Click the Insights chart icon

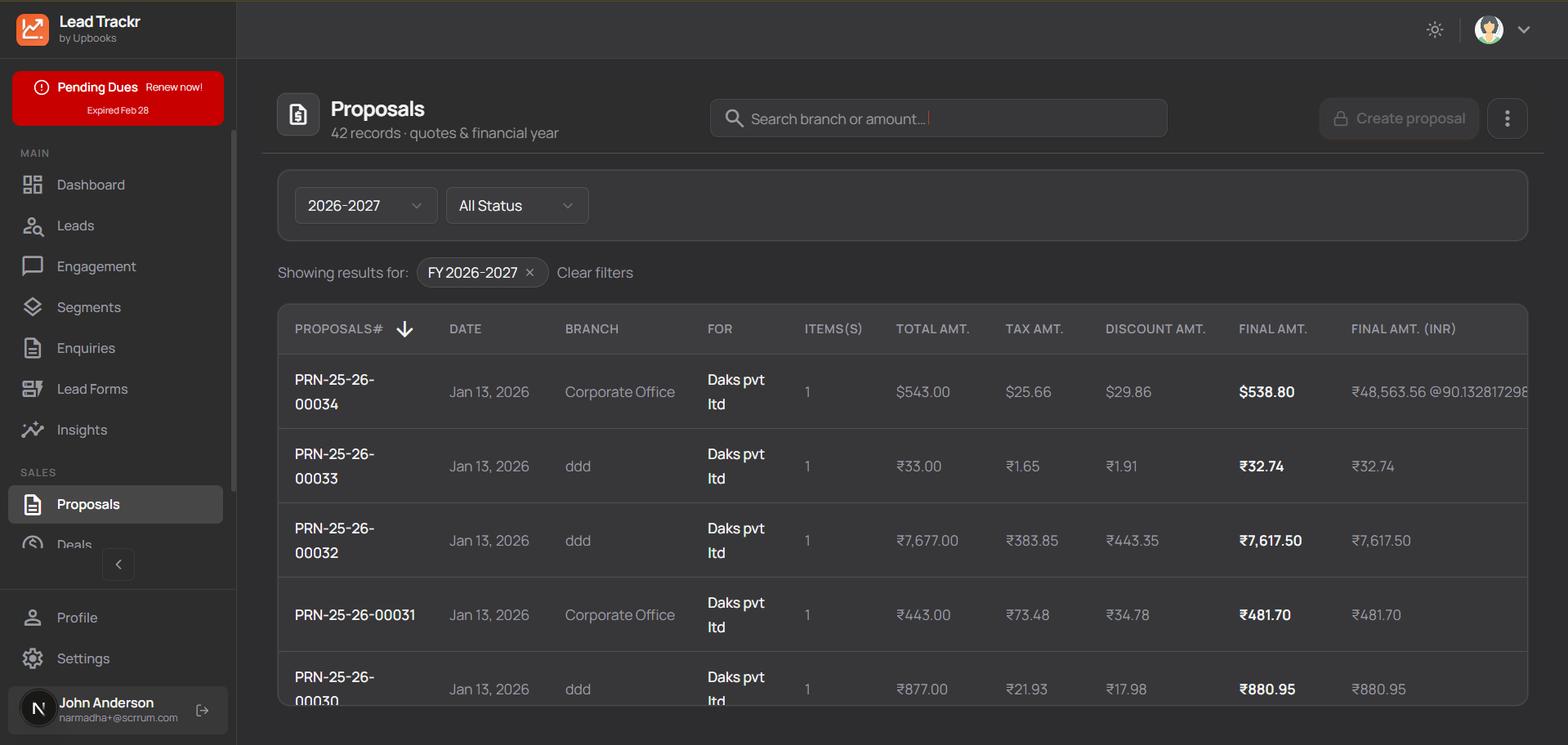click(33, 430)
